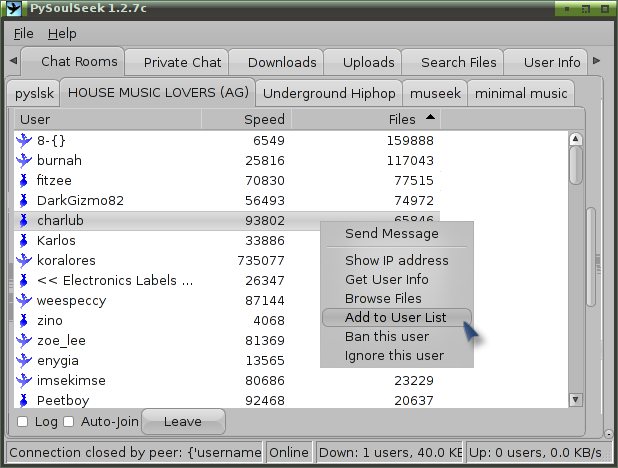618x468 pixels.
Task: Sort by the User column header
Action: pos(108,119)
